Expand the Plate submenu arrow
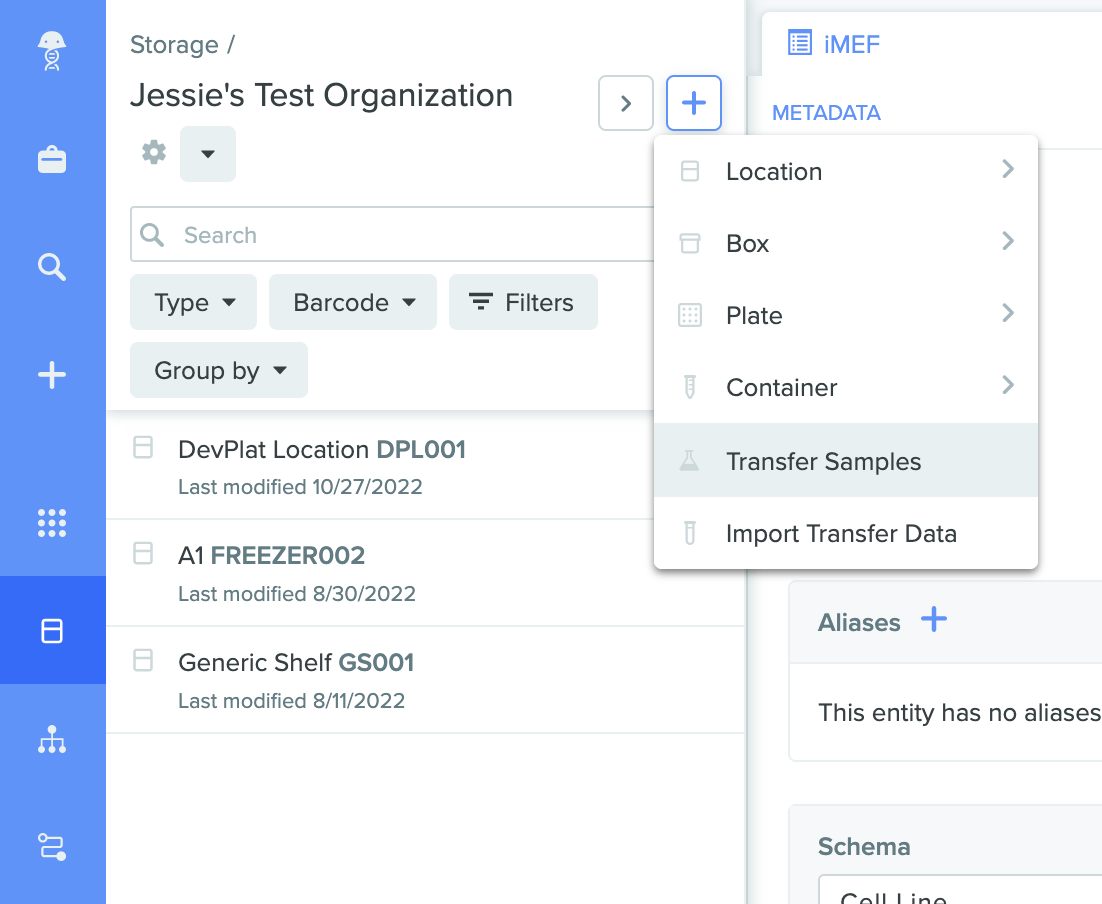Viewport: 1102px width, 904px height. click(x=1008, y=313)
